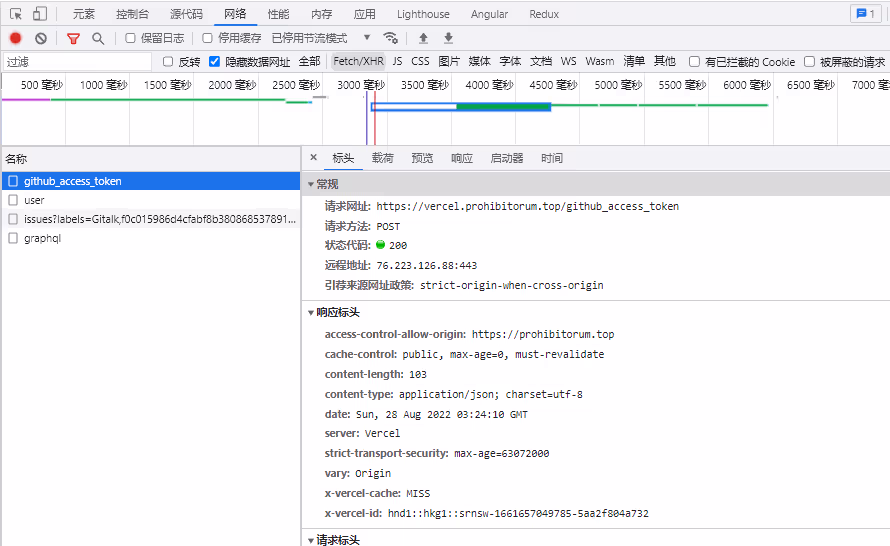Viewport: 890px width, 546px height.
Task: Switch to the 元素 tab
Action: (x=84, y=14)
